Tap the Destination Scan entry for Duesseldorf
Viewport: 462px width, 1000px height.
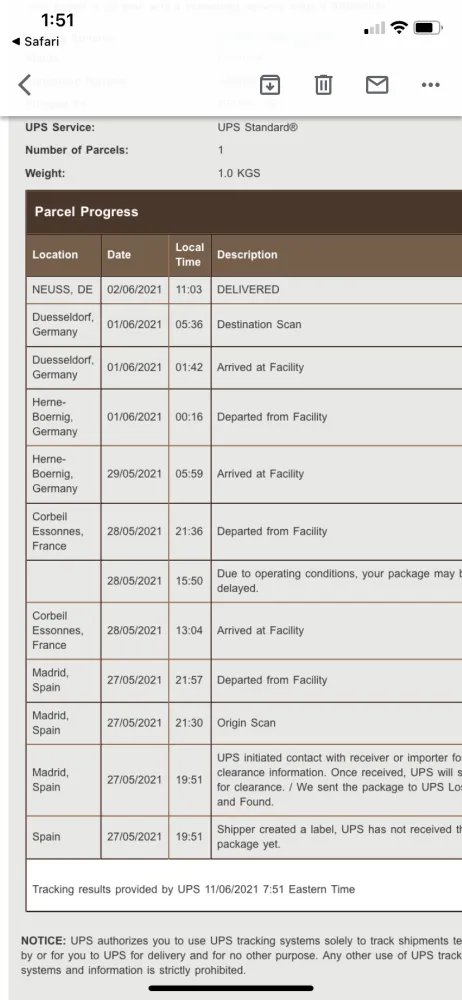pyautogui.click(x=259, y=325)
